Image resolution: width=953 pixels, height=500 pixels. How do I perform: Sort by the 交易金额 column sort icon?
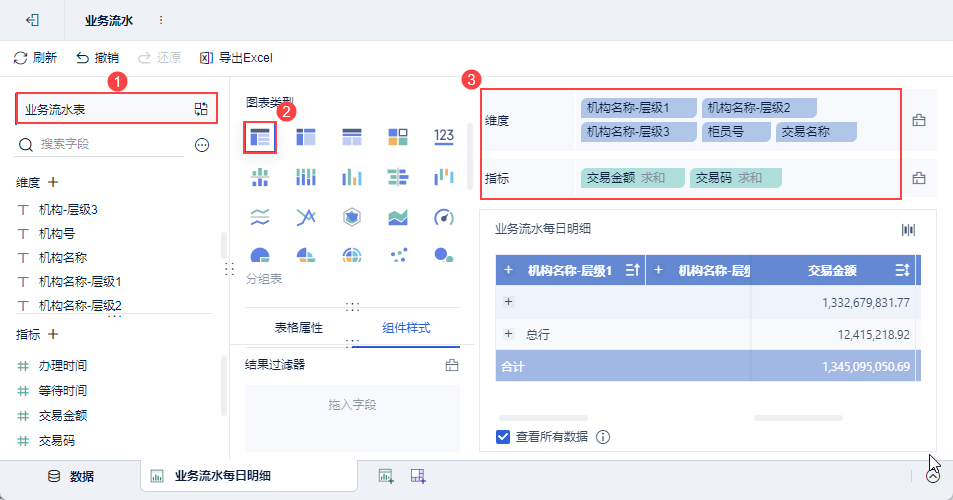tap(901, 270)
